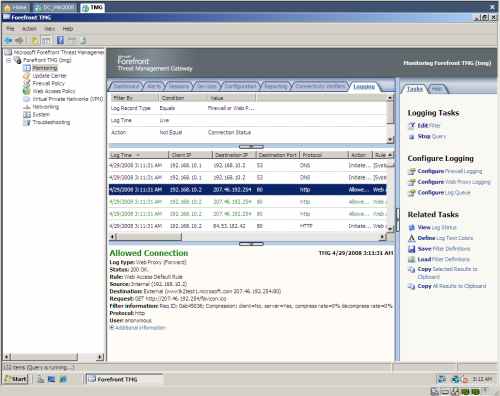Click the Networking icon in tree
The height and width of the screenshot is (396, 500).
click(27, 107)
